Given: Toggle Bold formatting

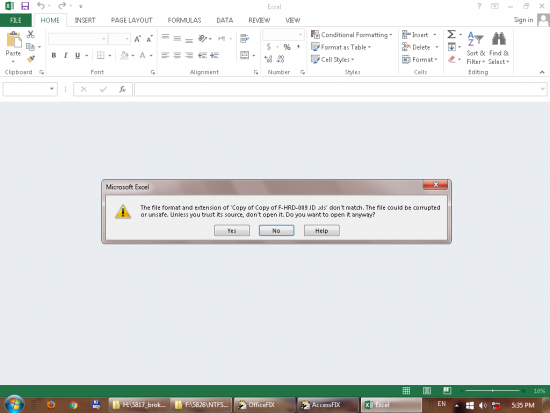Looking at the screenshot, I should pyautogui.click(x=54, y=55).
